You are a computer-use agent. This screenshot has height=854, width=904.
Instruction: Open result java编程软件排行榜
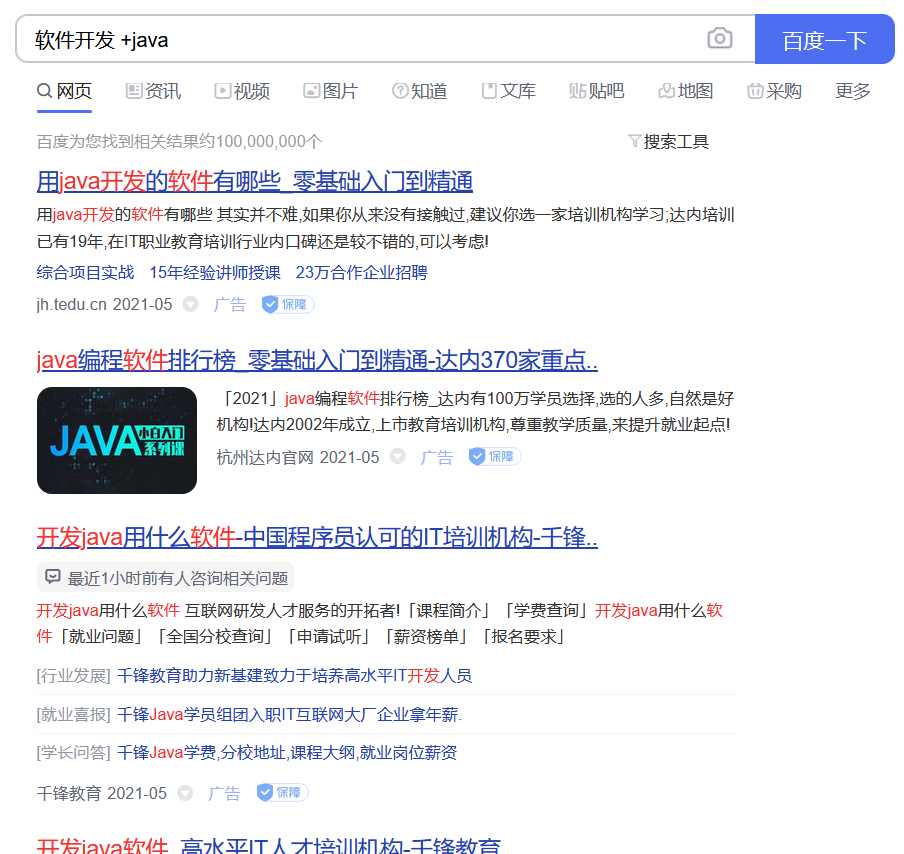317,360
